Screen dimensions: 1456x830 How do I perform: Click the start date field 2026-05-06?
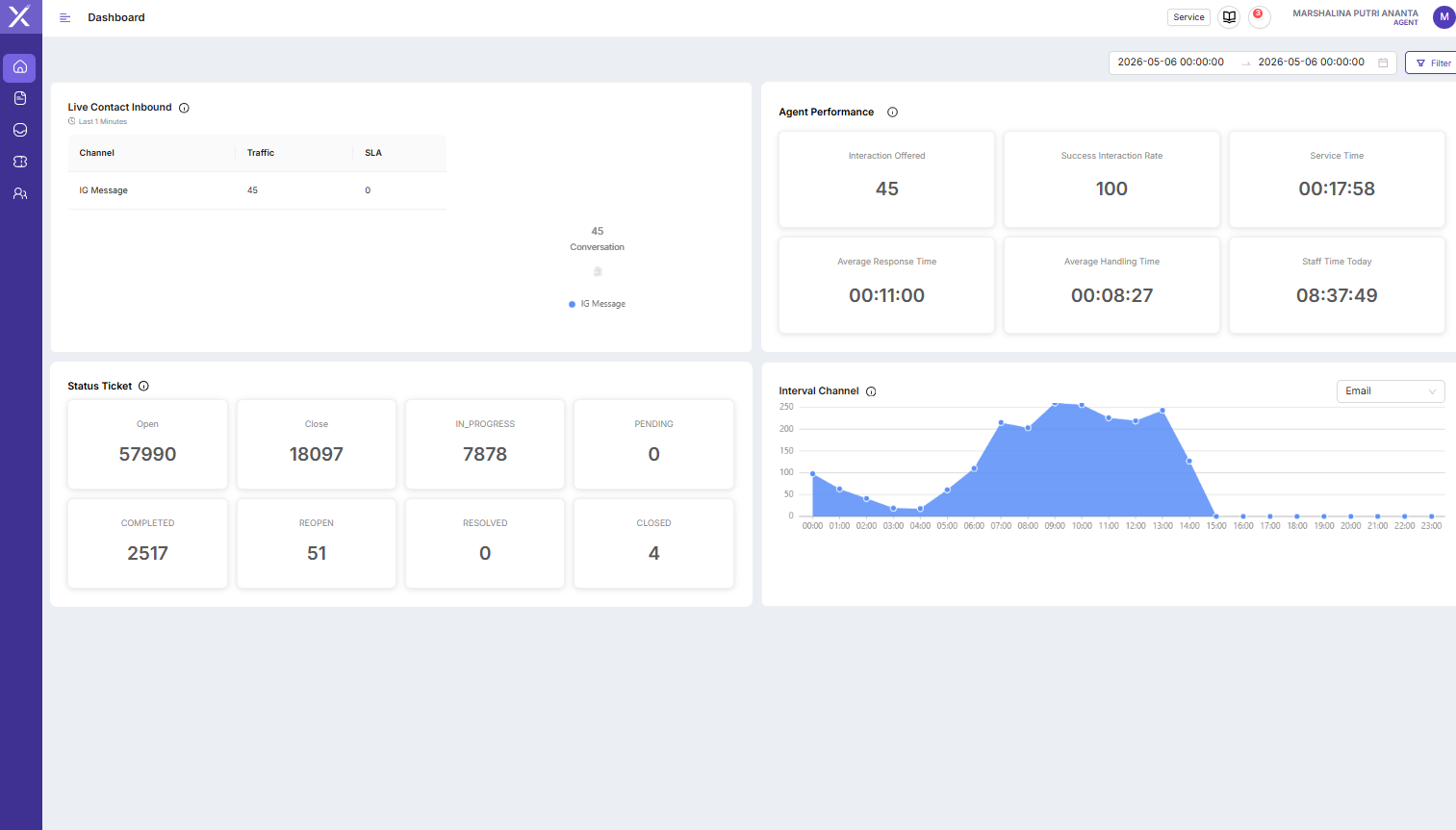(1170, 62)
